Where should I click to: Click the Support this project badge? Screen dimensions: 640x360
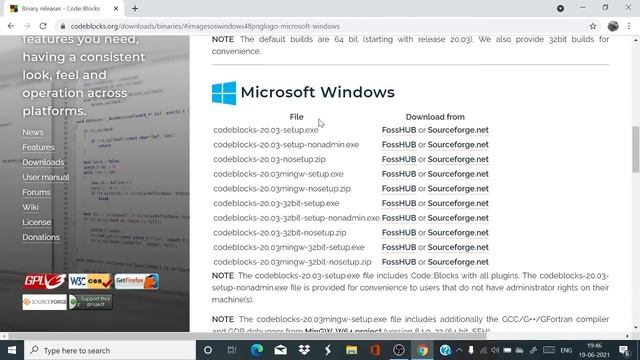91,302
